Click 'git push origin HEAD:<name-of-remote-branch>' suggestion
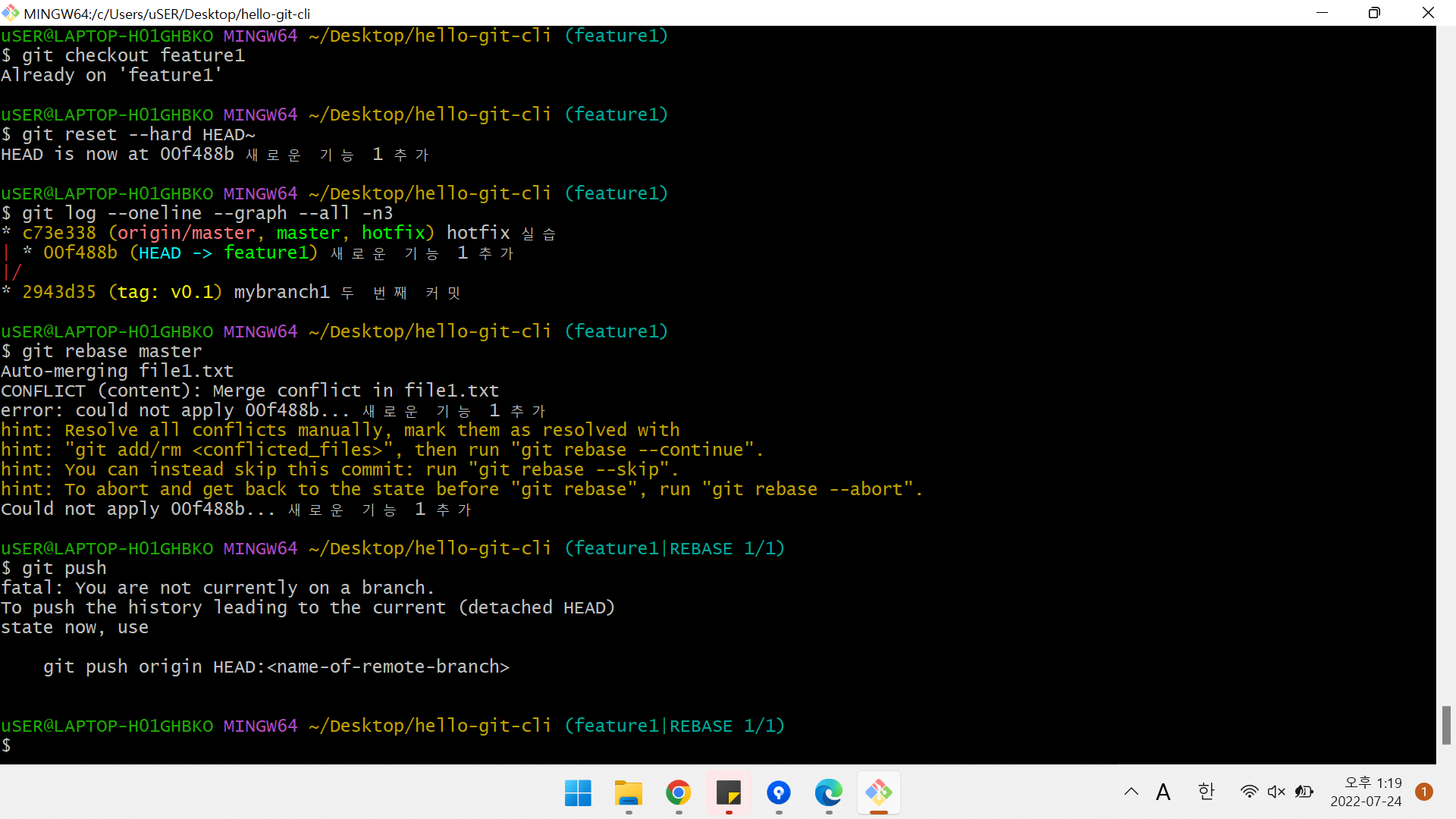Screen dimensions: 1456x819 pos(276,667)
